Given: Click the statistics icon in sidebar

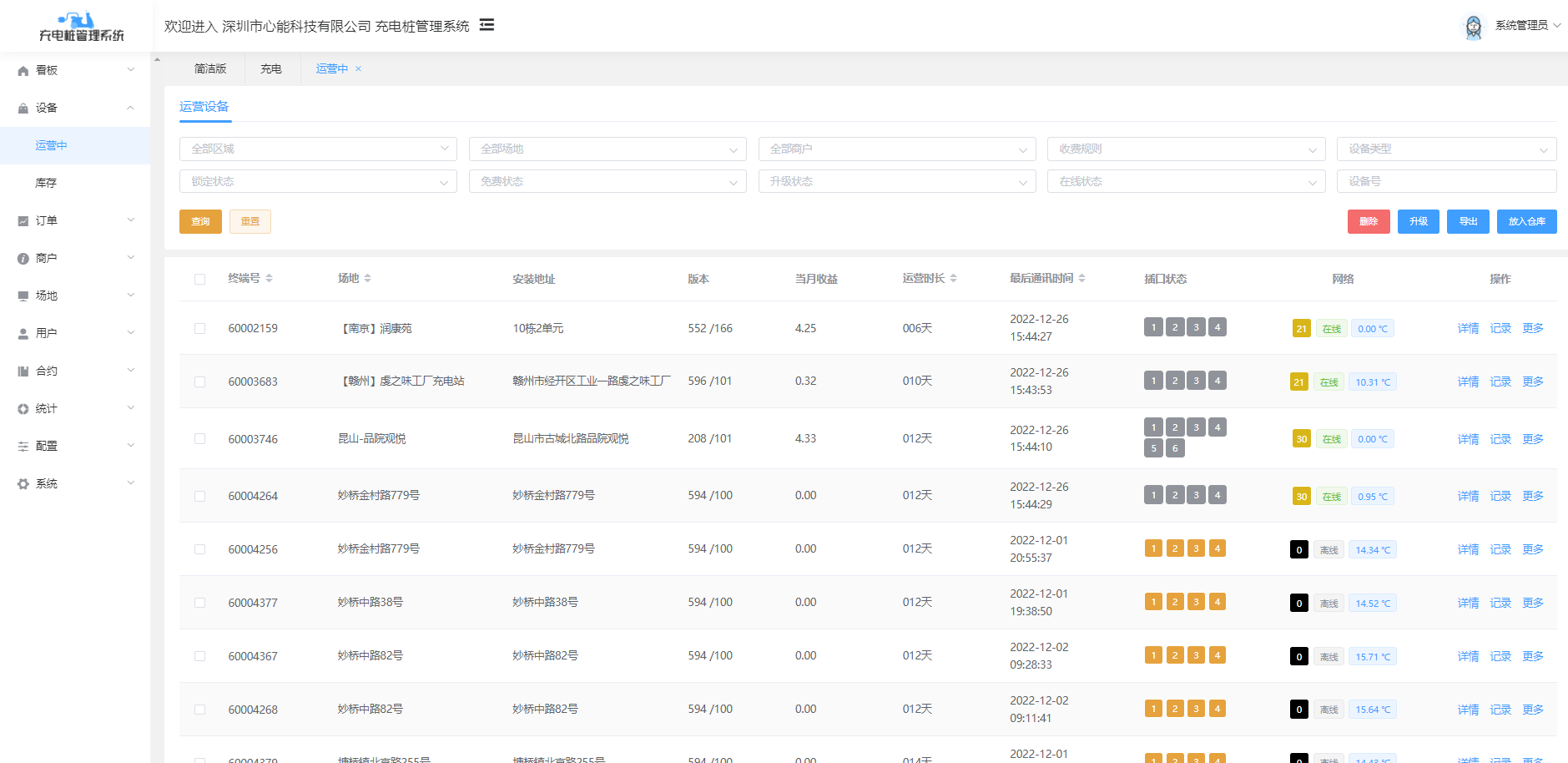Looking at the screenshot, I should [23, 409].
